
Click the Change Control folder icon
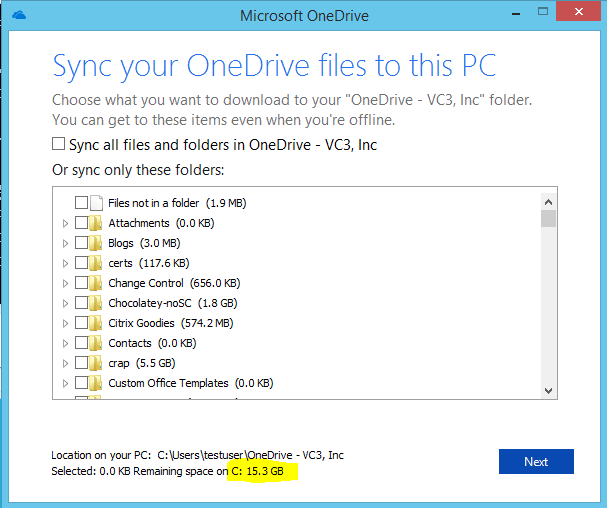[x=95, y=283]
